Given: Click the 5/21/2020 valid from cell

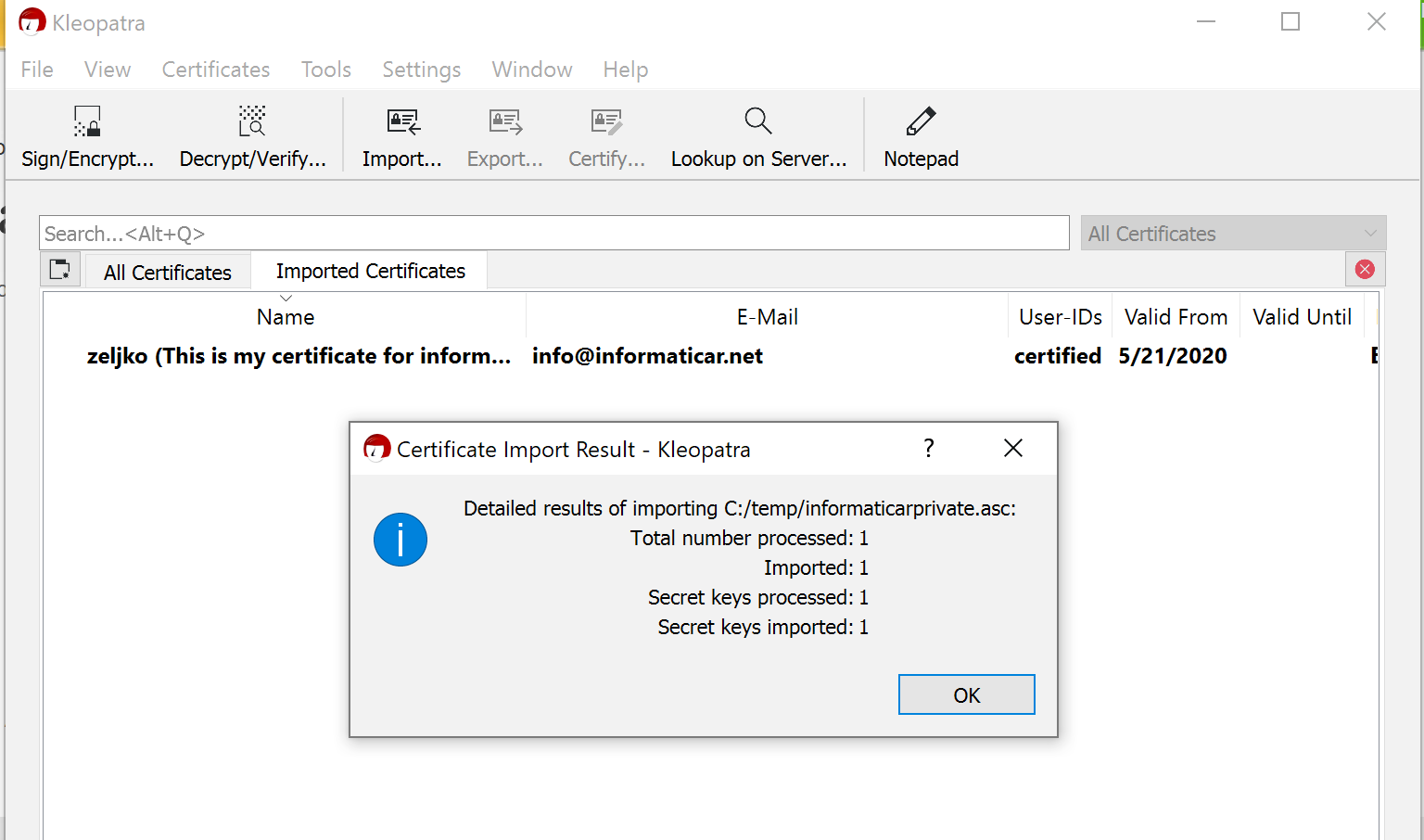Looking at the screenshot, I should tap(1173, 356).
